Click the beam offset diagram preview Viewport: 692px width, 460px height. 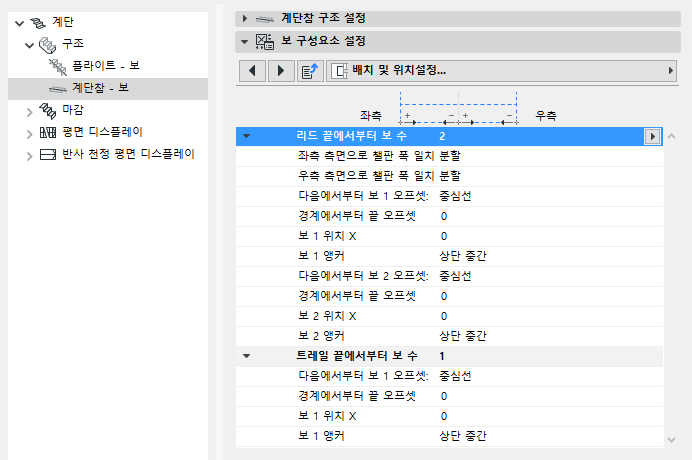[458, 109]
